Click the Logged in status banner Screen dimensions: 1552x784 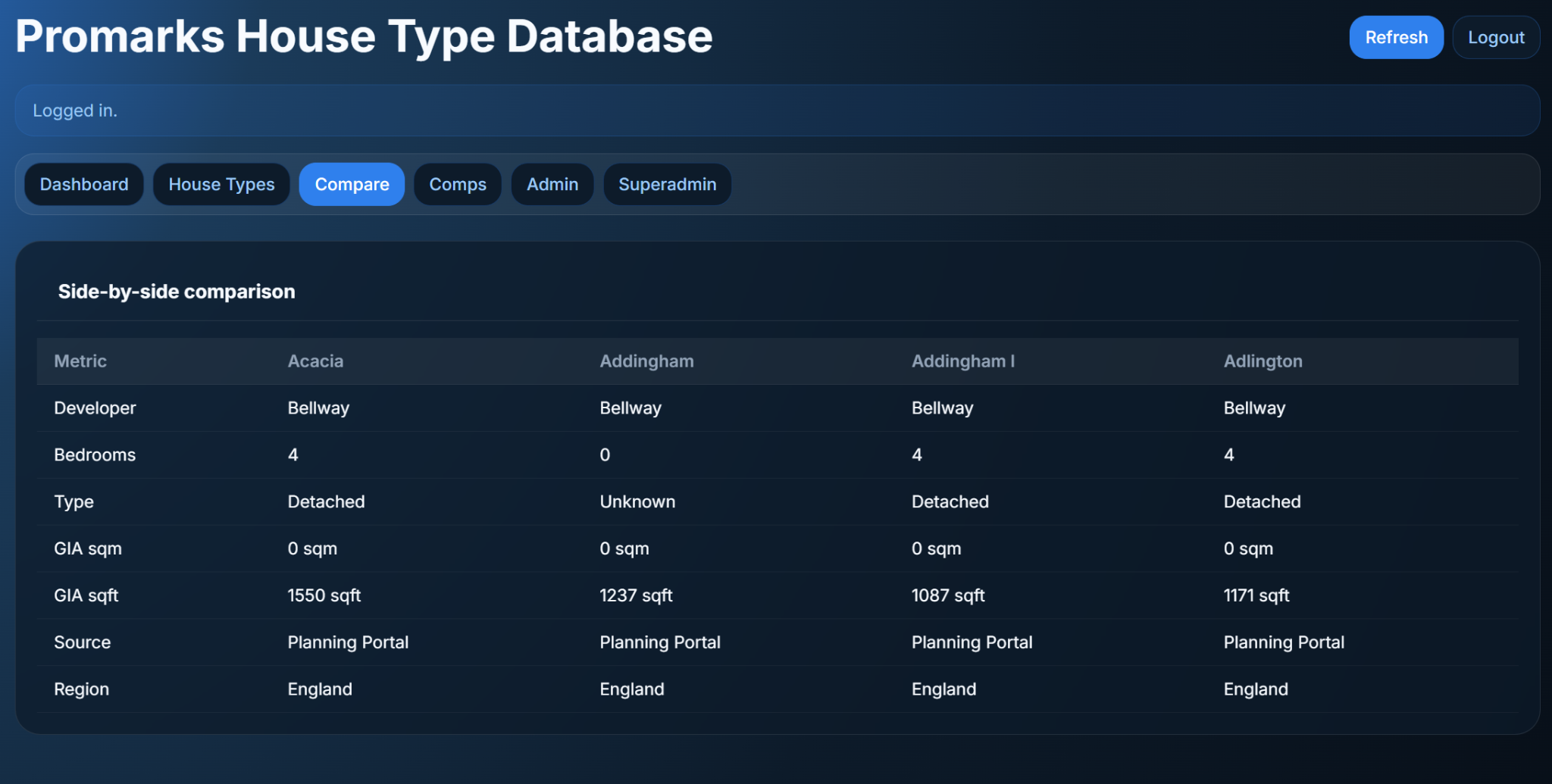point(75,111)
